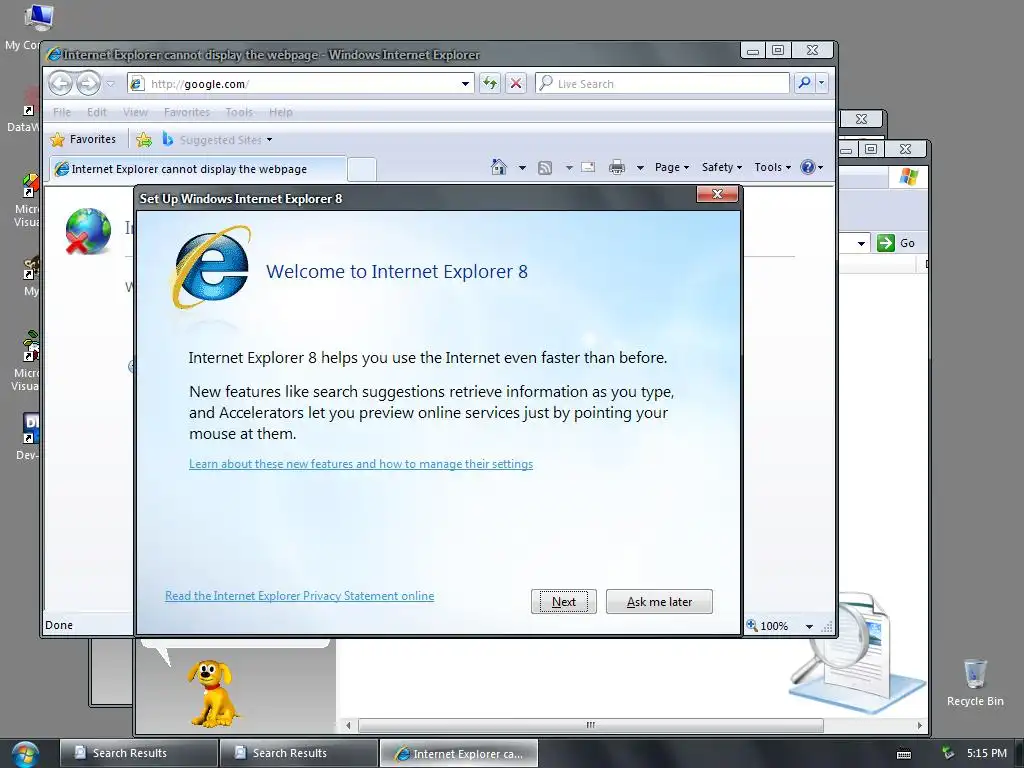
Task: Open the Page menu in the command bar
Action: tap(671, 167)
